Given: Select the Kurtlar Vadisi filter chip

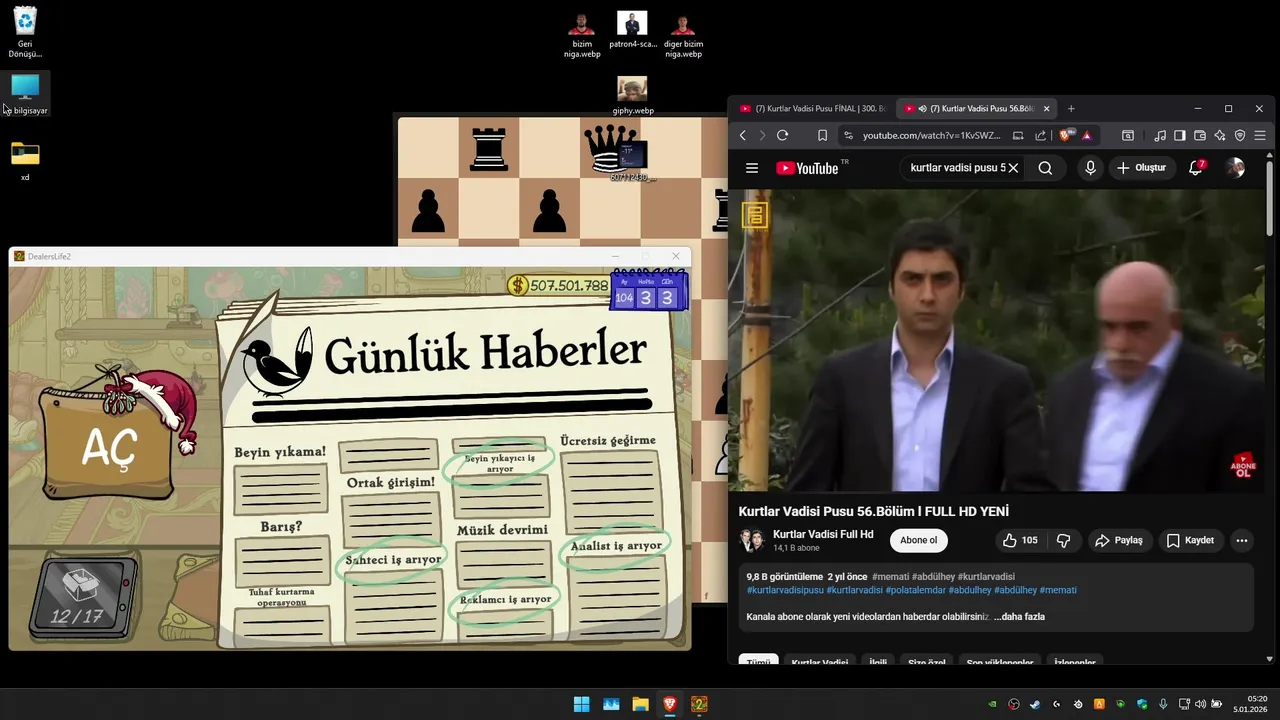Looking at the screenshot, I should (820, 661).
